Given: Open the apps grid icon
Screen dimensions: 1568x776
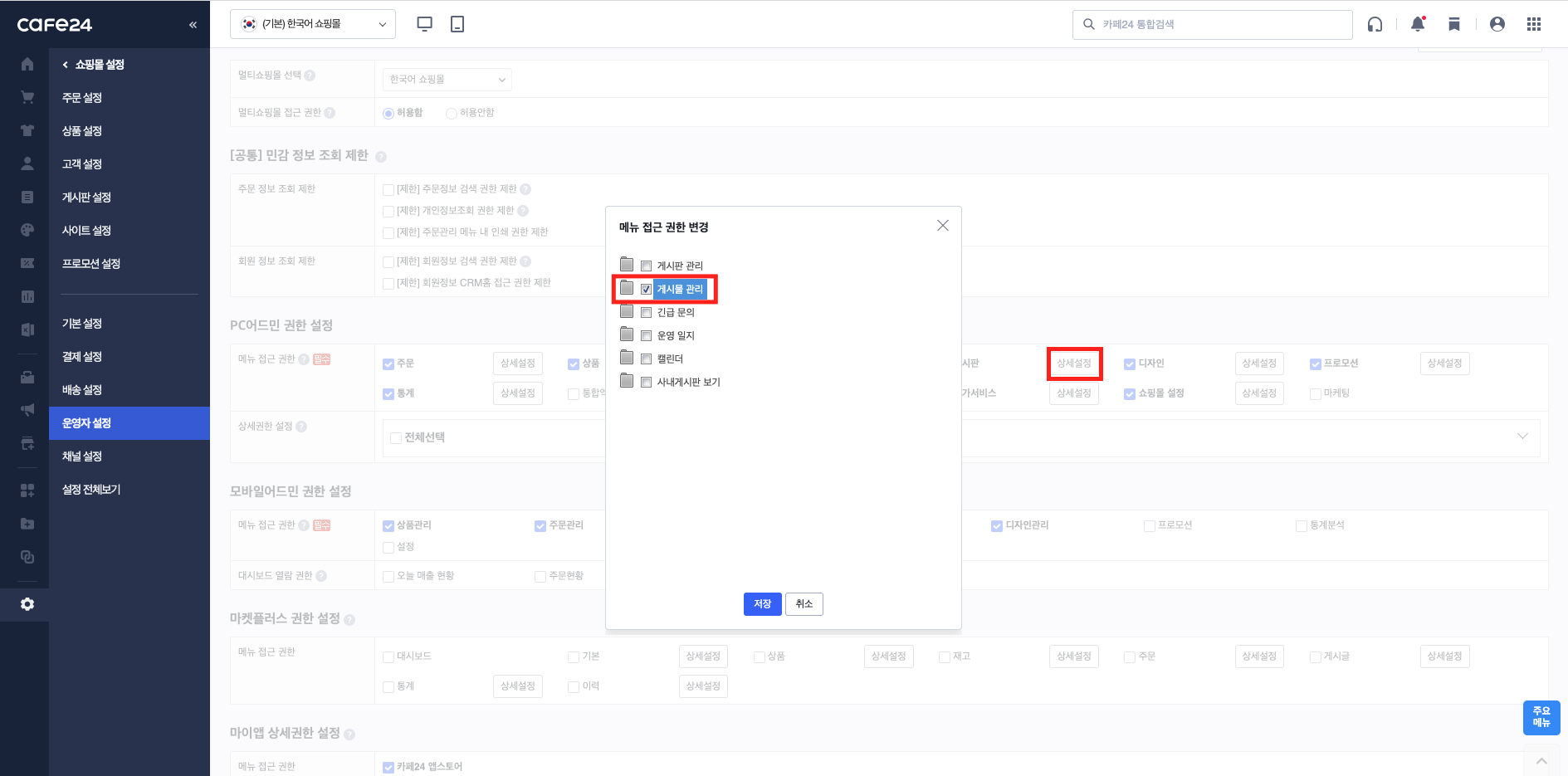Looking at the screenshot, I should pos(1534,24).
